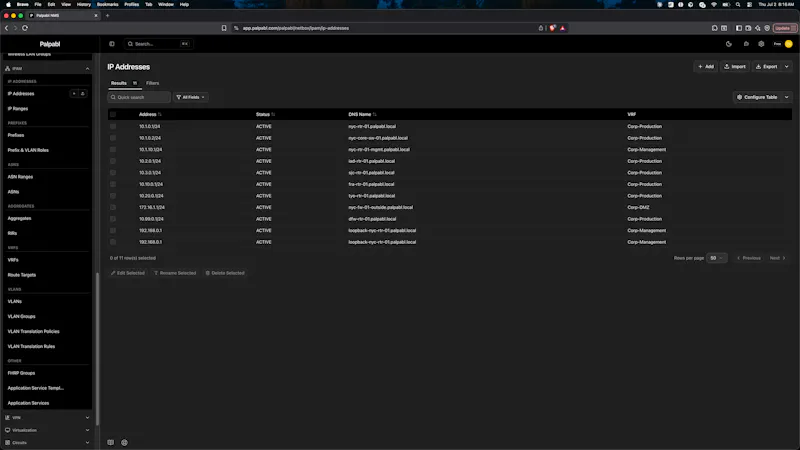This screenshot has height=450, width=800.
Task: Select all rows with header checkbox
Action: (x=113, y=114)
